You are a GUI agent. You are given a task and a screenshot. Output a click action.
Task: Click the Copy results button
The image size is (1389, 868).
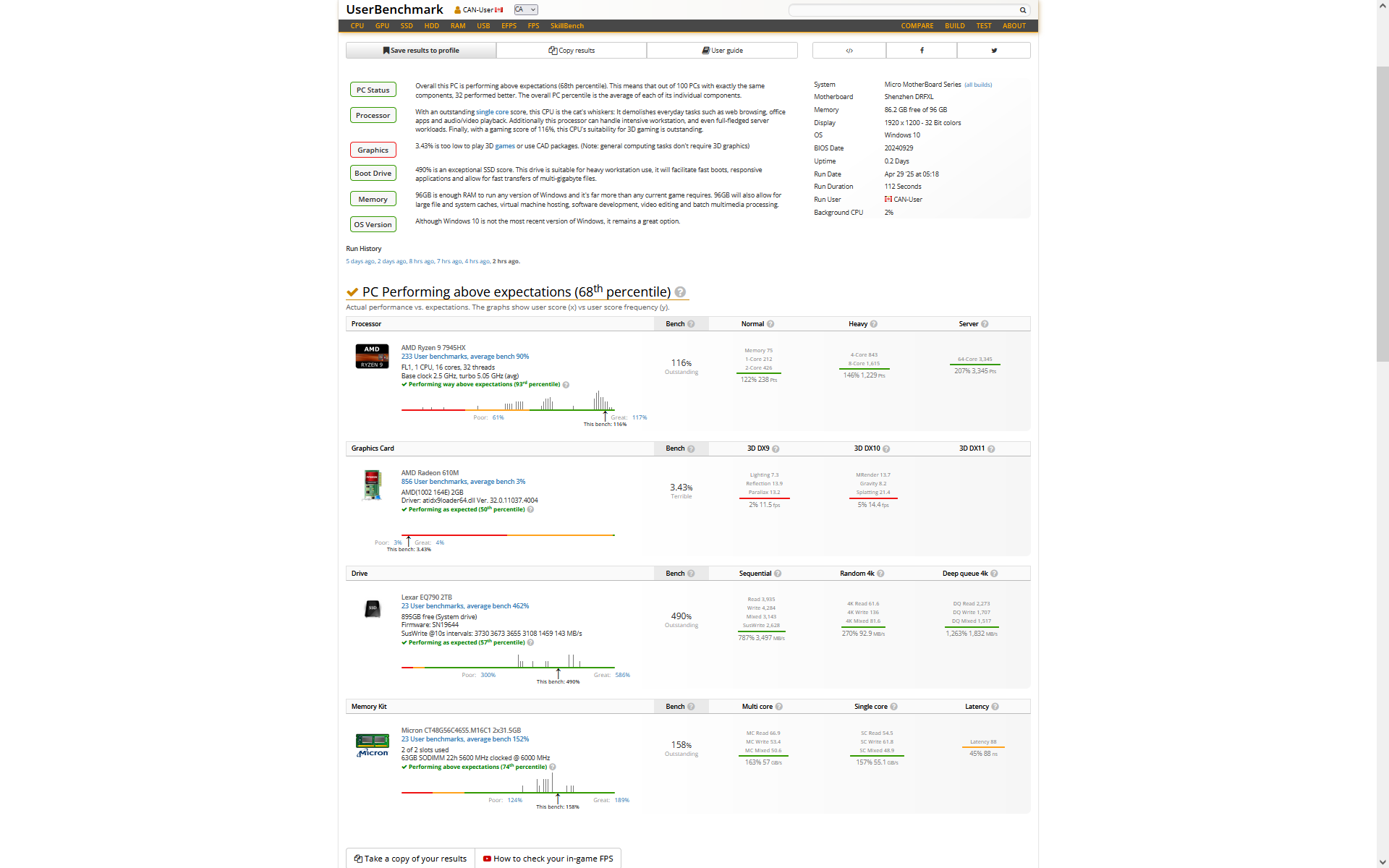click(x=572, y=51)
